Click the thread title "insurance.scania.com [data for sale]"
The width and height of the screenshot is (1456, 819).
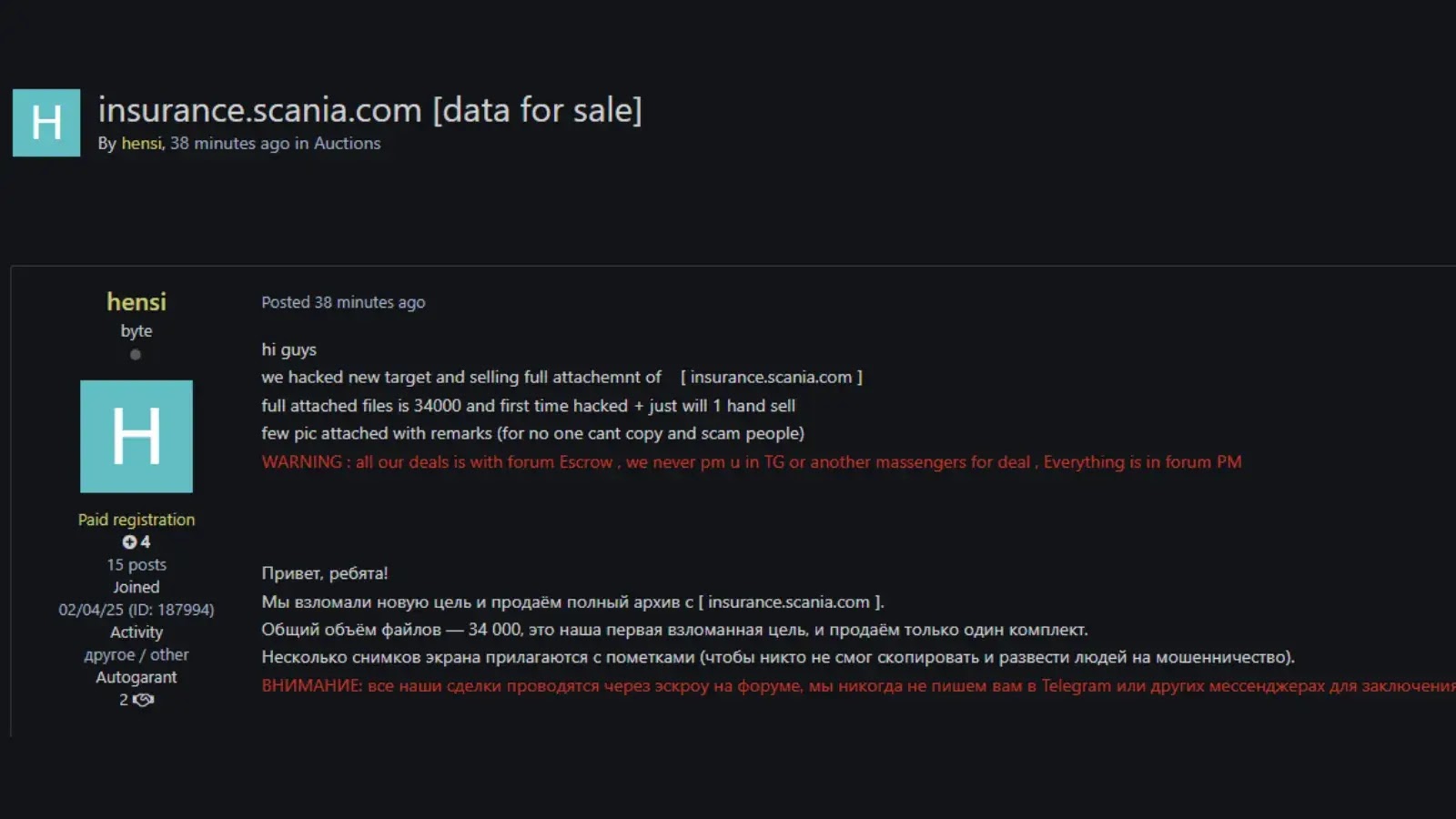click(369, 110)
